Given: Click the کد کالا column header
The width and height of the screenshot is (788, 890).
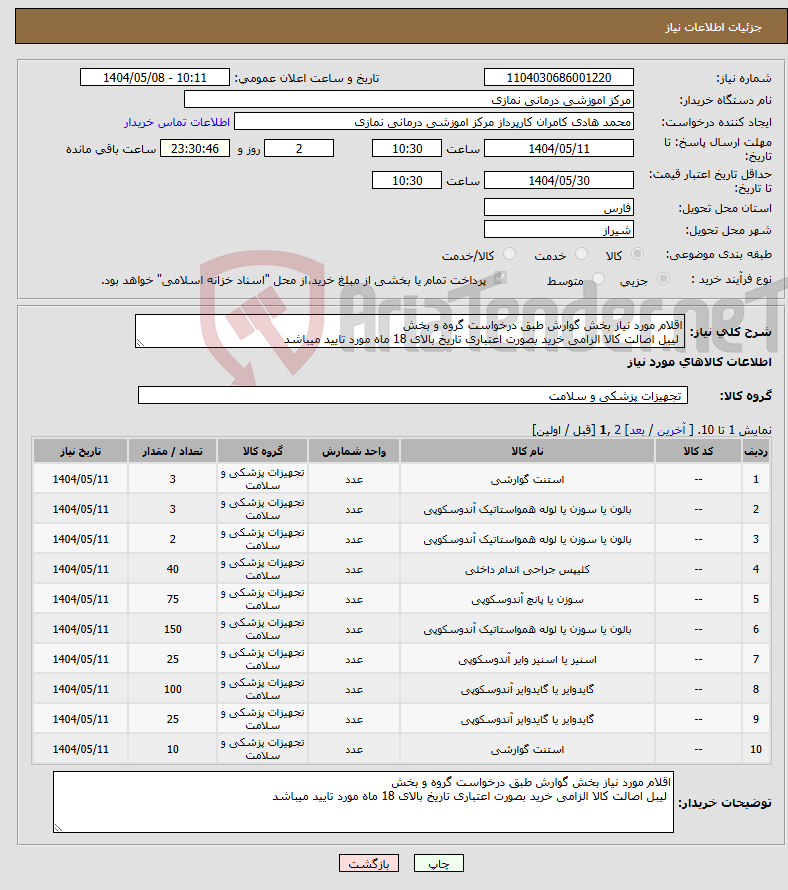Looking at the screenshot, I should pos(698,451).
